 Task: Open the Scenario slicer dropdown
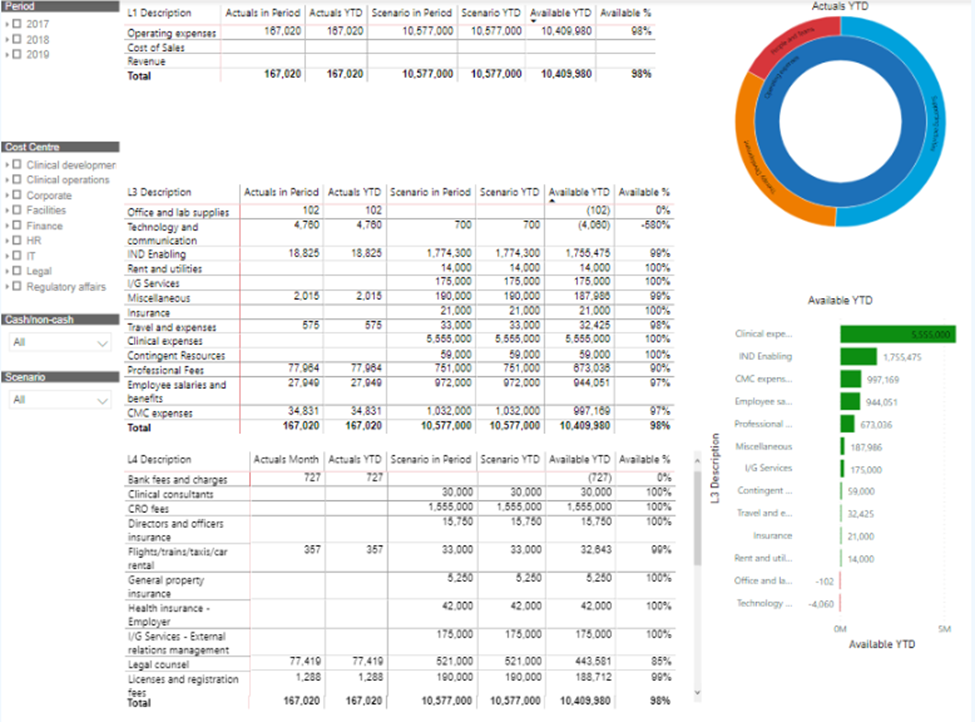pyautogui.click(x=59, y=400)
